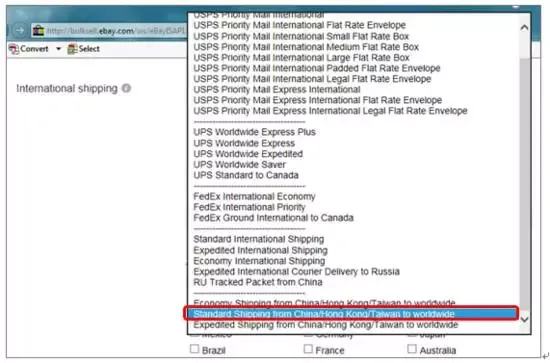
Task: Click the browser forward arrow button
Action: point(20,31)
